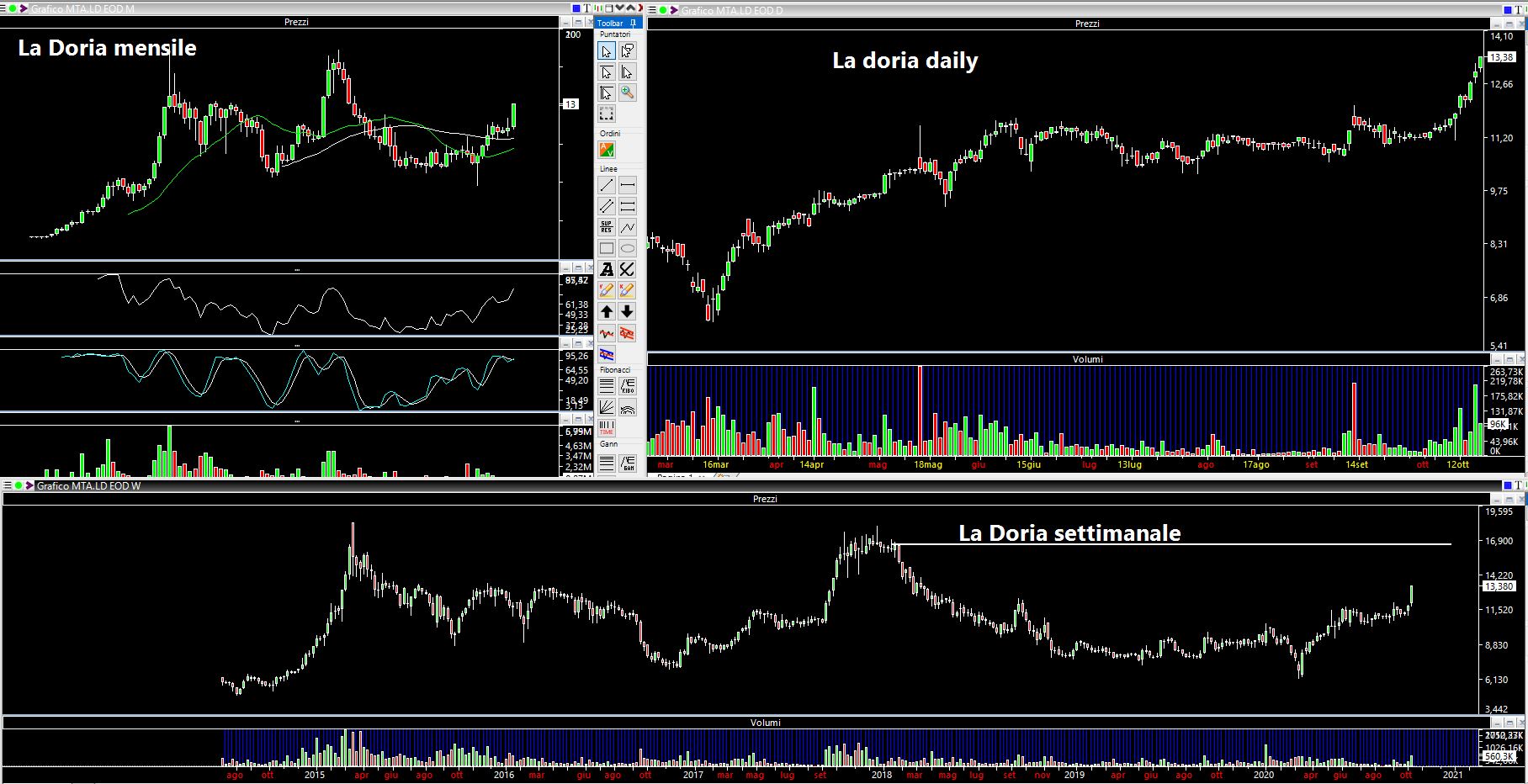
Task: Select the rectangle shape tool
Action: pos(607,248)
